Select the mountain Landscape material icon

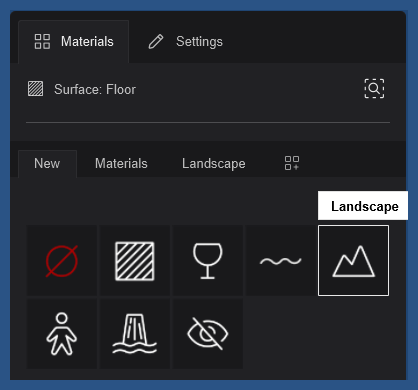pyautogui.click(x=354, y=261)
